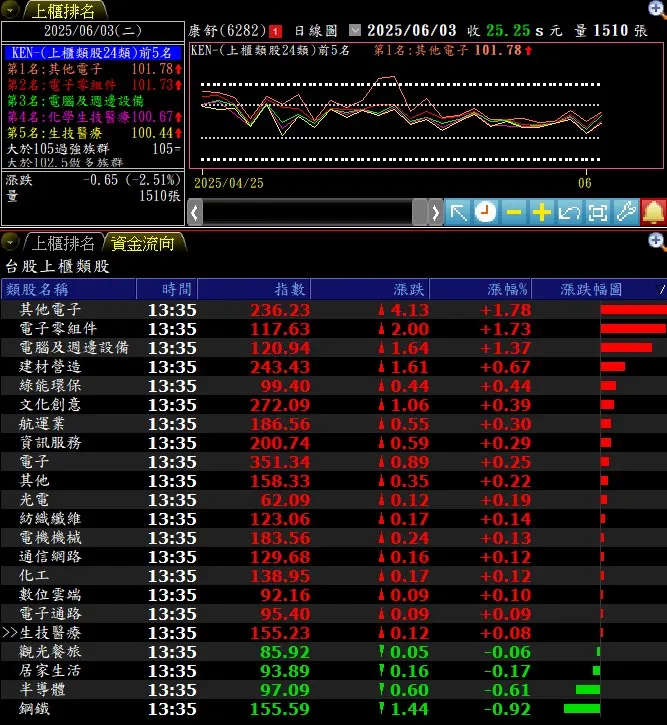Image resolution: width=667 pixels, height=725 pixels.
Task: Click the undo curved arrow icon
Action: [569, 213]
